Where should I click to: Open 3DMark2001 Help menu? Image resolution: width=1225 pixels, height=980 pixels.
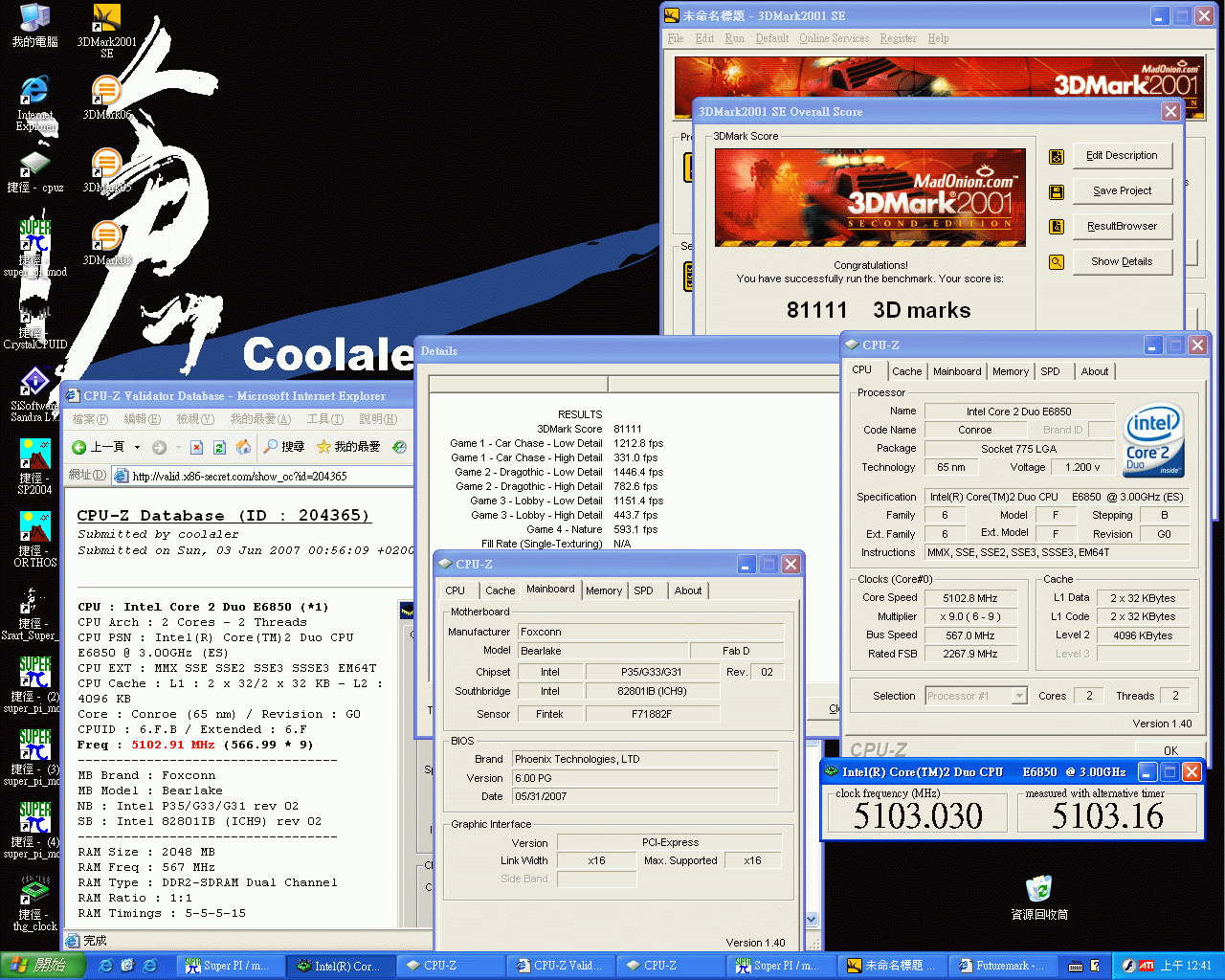[938, 38]
